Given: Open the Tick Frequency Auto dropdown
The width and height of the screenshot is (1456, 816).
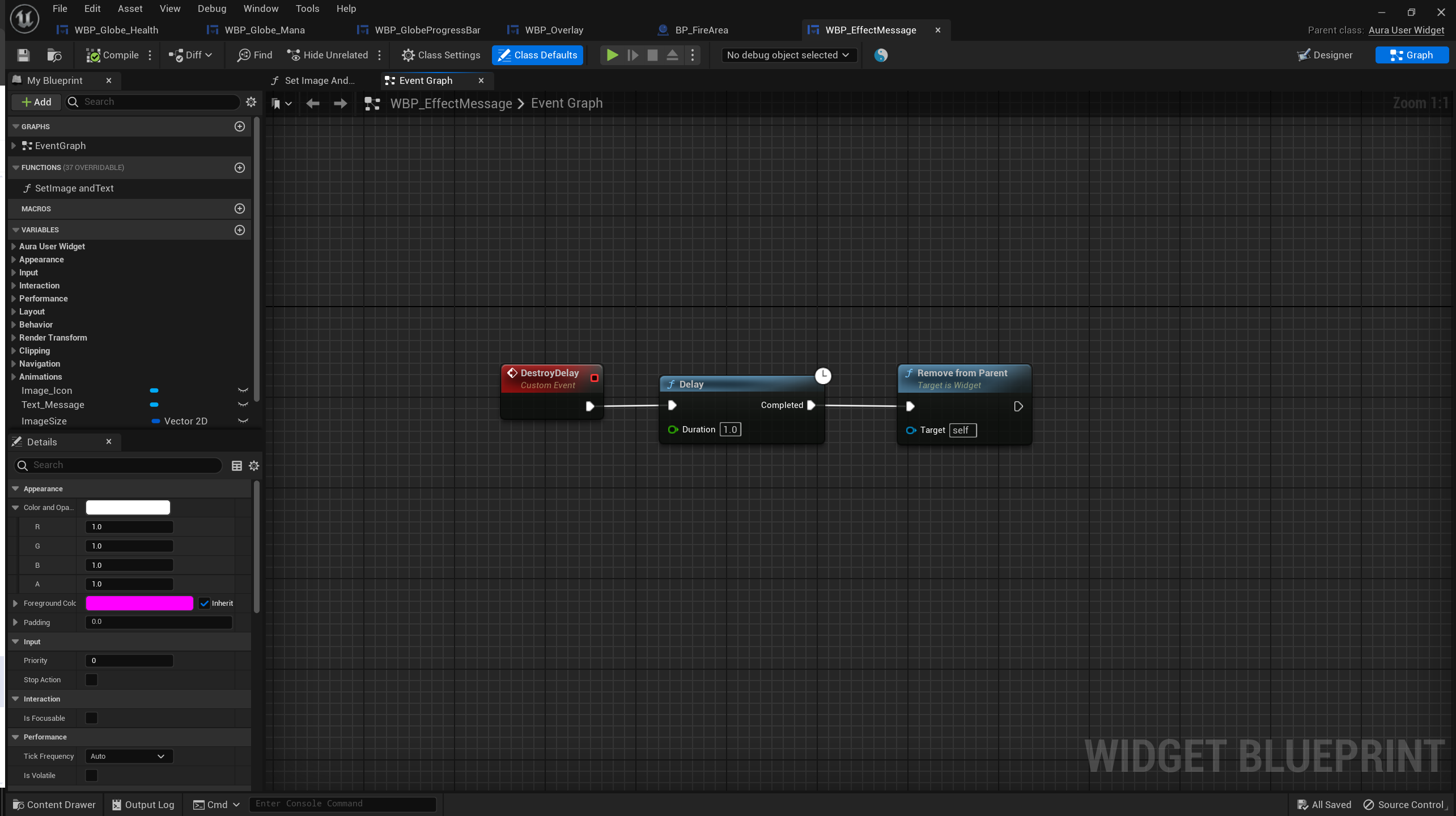Looking at the screenshot, I should point(128,756).
